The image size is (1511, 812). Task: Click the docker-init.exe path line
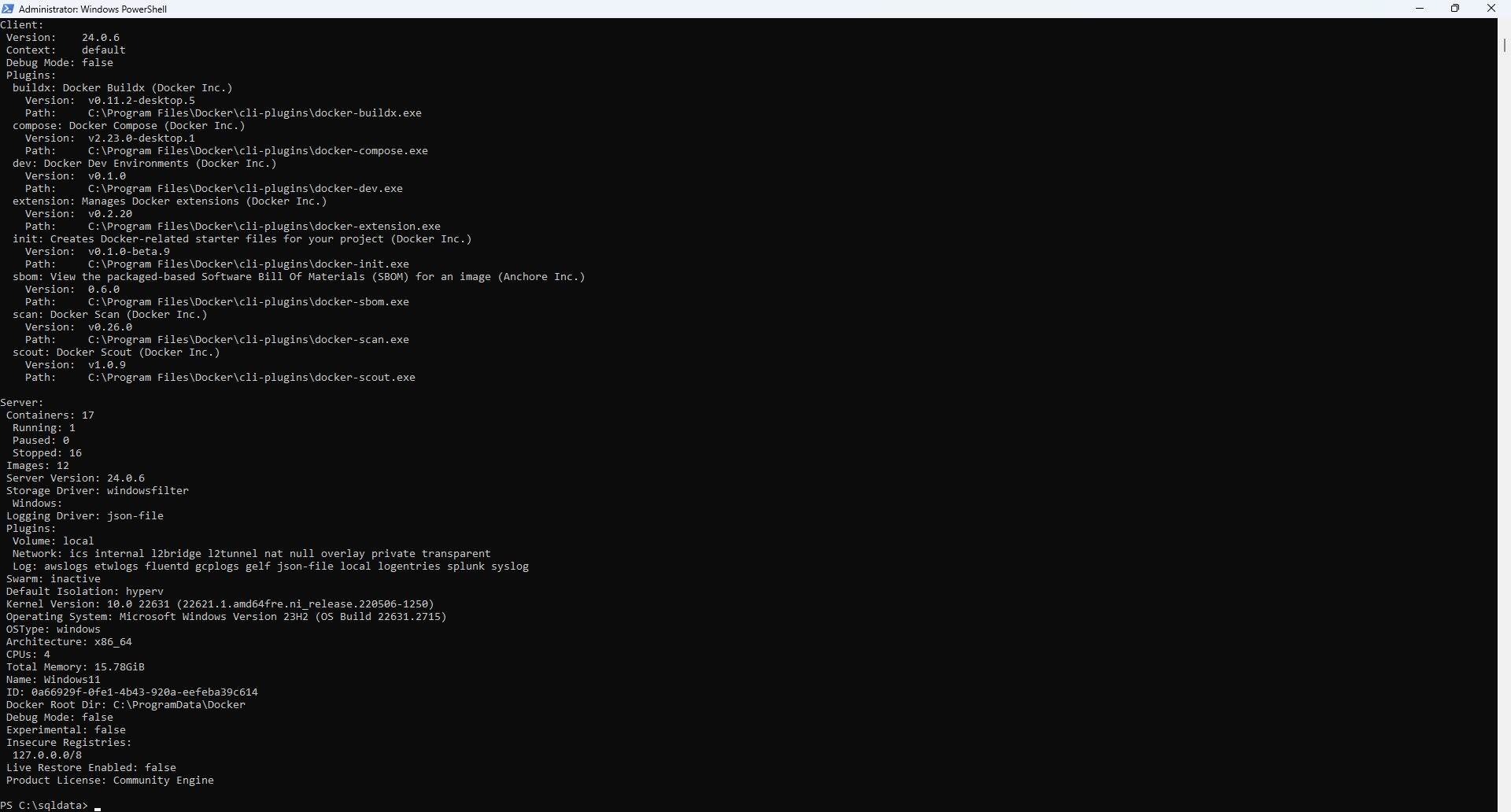coord(217,264)
